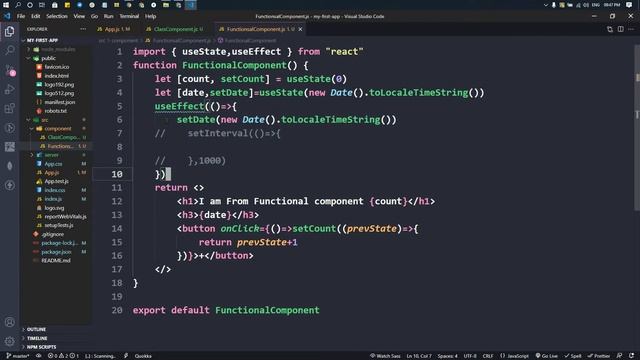Open the Edit menu
Image resolution: width=640 pixels, height=360 pixels.
click(36, 16)
